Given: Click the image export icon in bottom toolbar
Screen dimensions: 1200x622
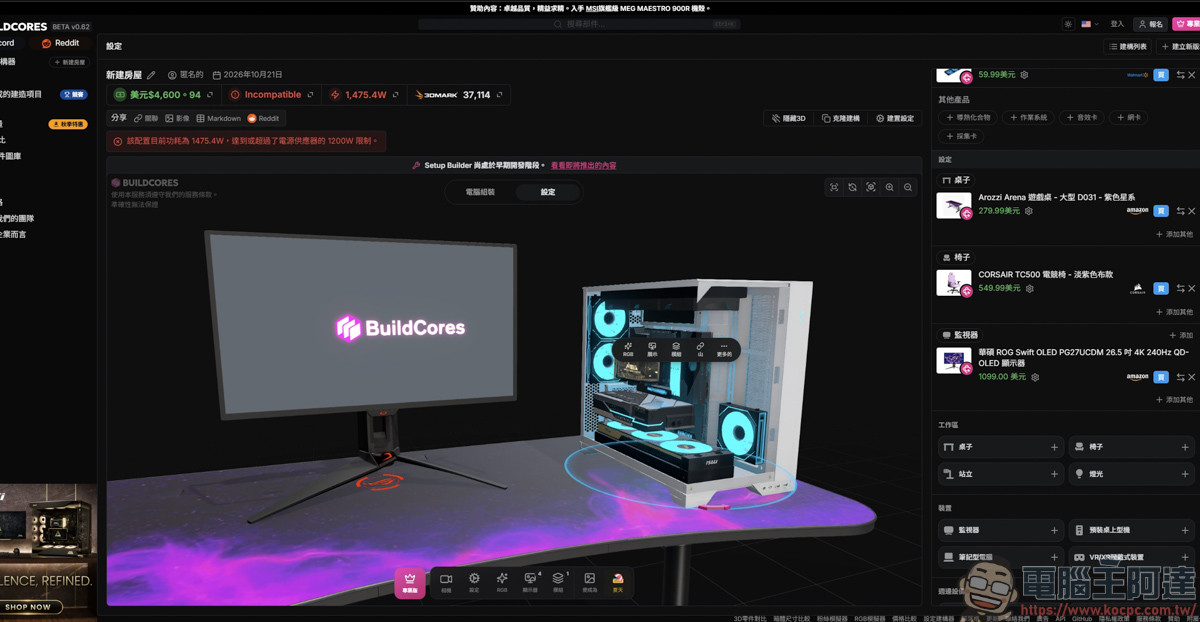Looking at the screenshot, I should pyautogui.click(x=589, y=581).
